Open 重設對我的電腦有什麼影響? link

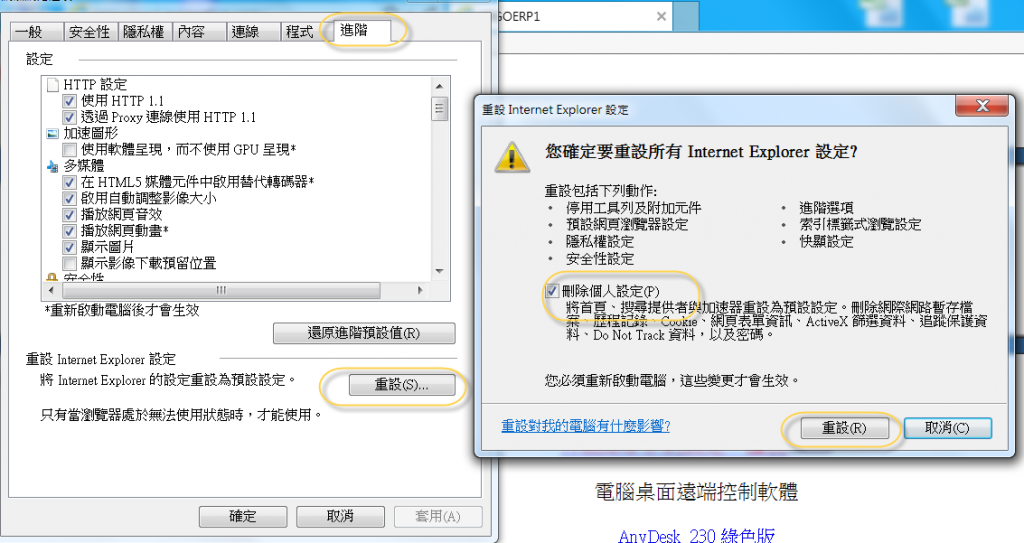pos(586,426)
